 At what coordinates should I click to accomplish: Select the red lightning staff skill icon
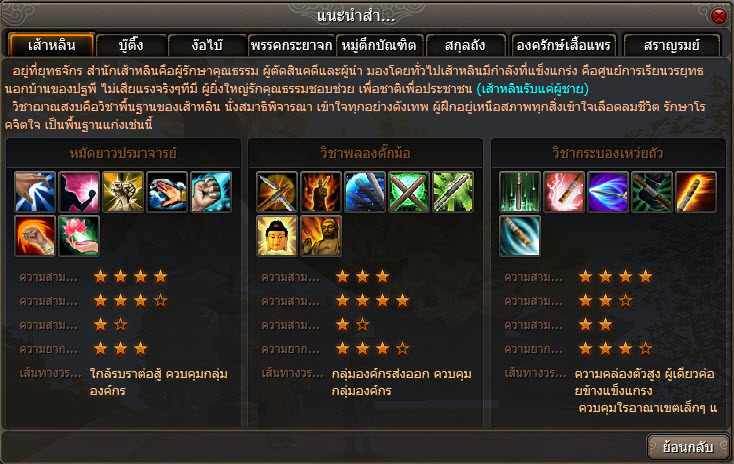(x=564, y=192)
